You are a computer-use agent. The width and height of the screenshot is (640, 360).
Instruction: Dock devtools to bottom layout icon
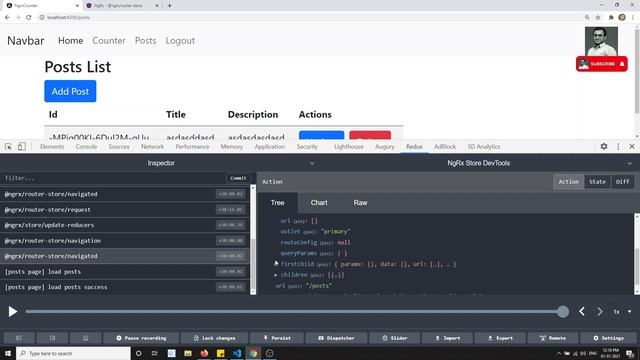tap(85, 338)
